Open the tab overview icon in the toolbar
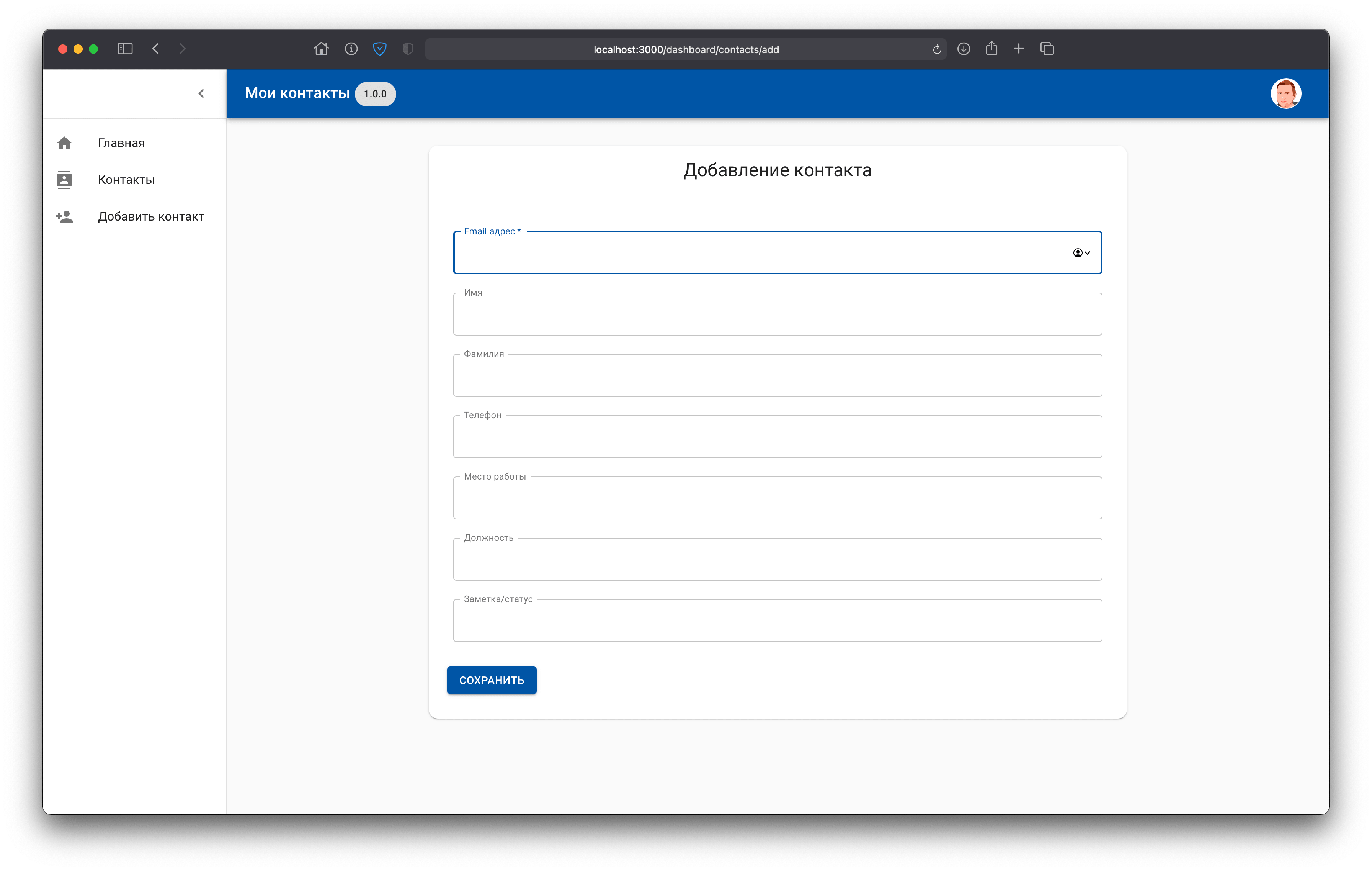This screenshot has height=871, width=1372. click(1047, 49)
